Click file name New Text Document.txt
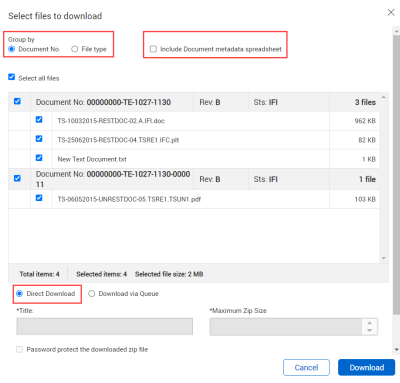The width and height of the screenshot is (400, 383). [92, 159]
